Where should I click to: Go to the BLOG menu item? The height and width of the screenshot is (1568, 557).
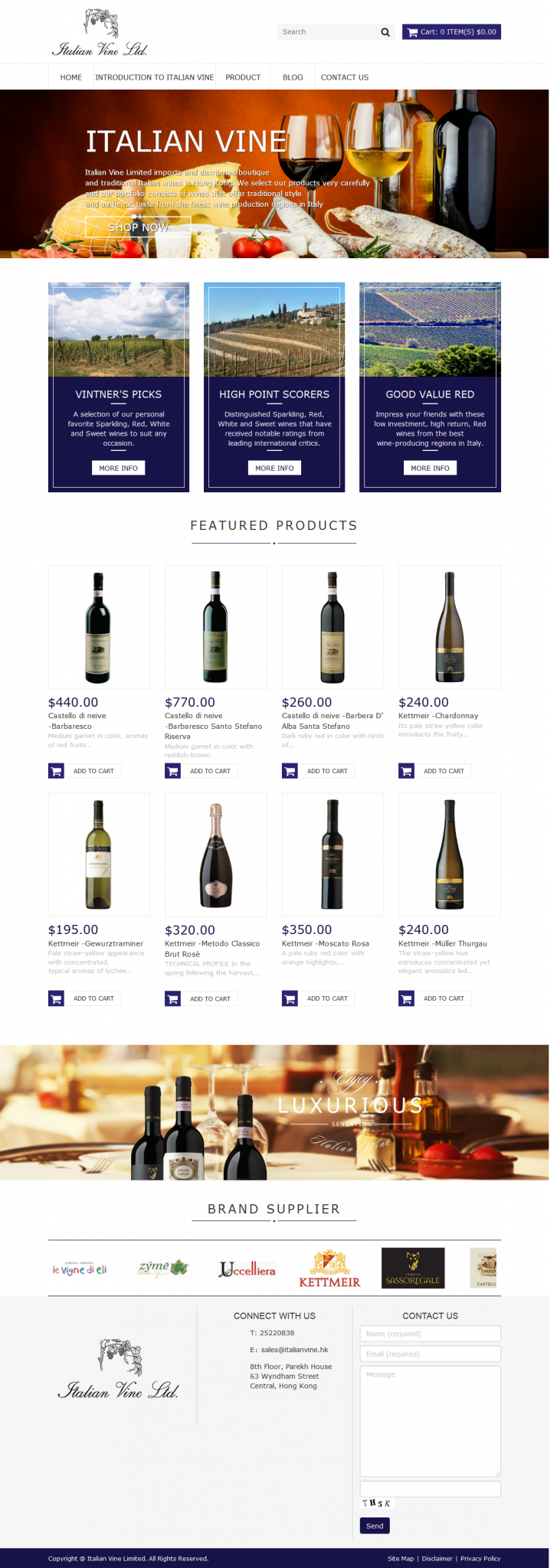[293, 77]
